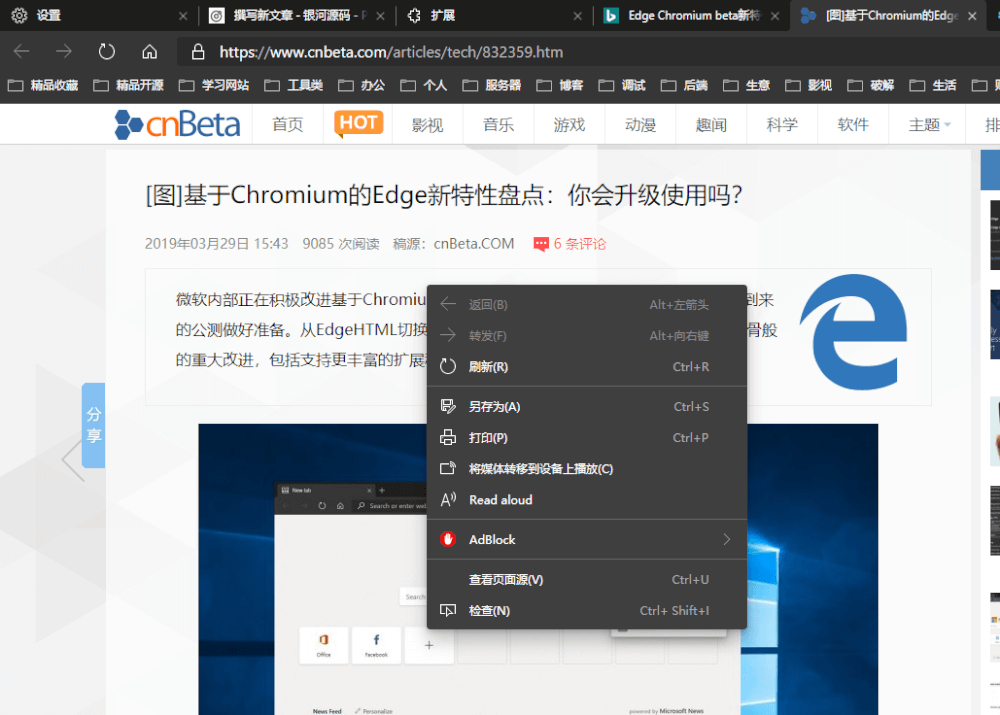
Task: Click the large Edge browser screenshot image
Action: click(x=538, y=569)
